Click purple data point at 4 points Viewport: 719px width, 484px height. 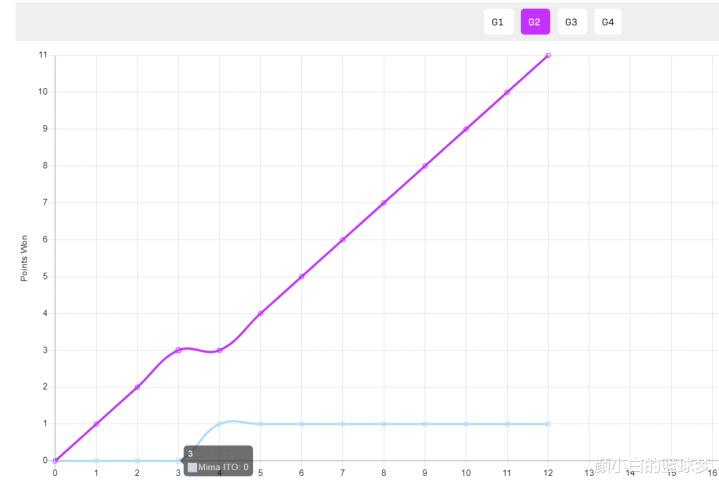260,314
